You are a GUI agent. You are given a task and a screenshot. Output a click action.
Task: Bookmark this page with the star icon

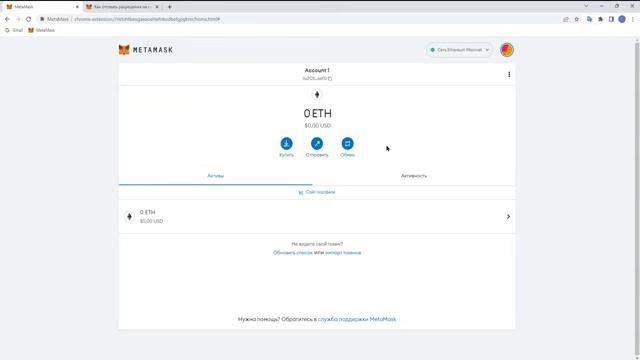point(576,19)
